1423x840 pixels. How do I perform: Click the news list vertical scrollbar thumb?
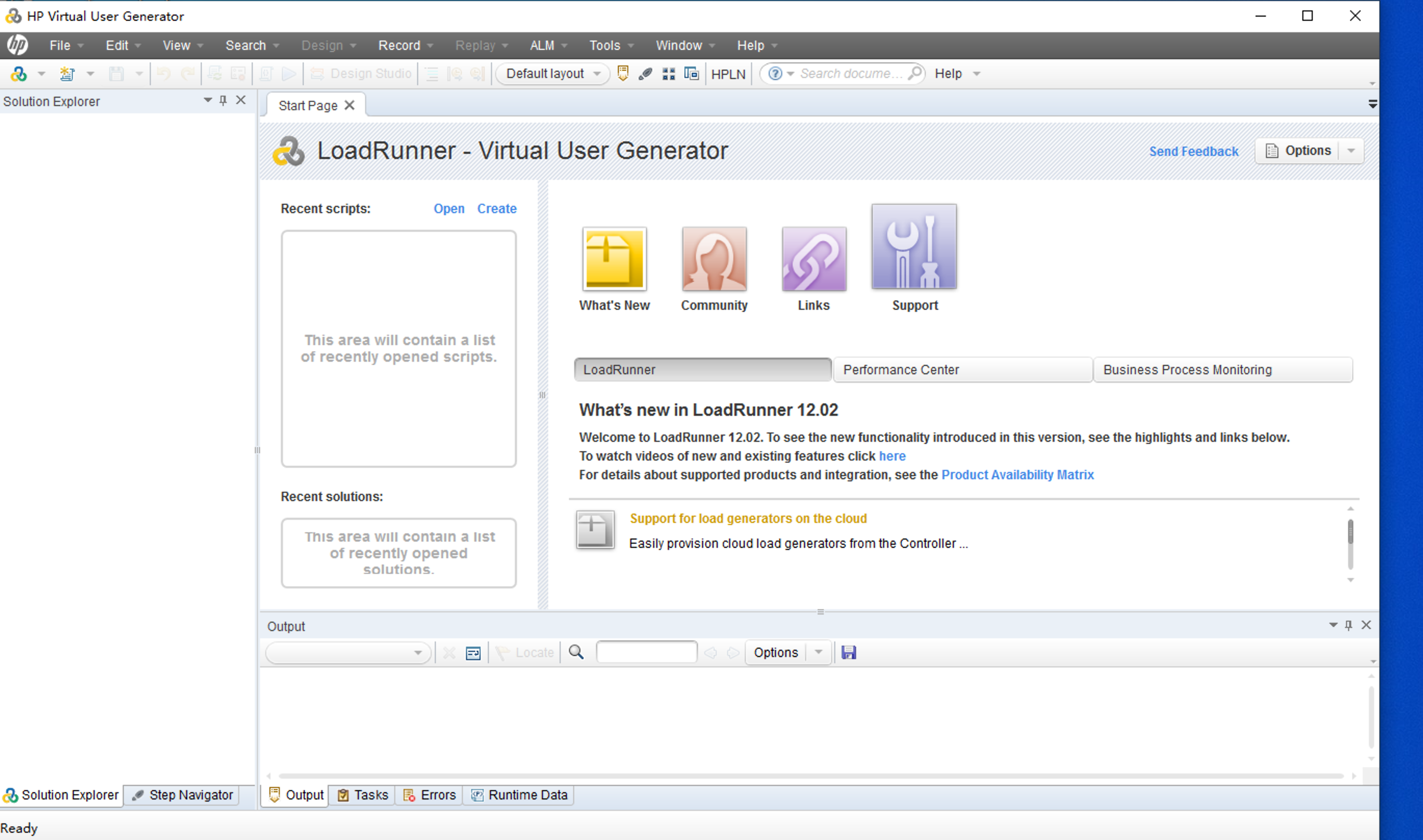click(x=1351, y=532)
